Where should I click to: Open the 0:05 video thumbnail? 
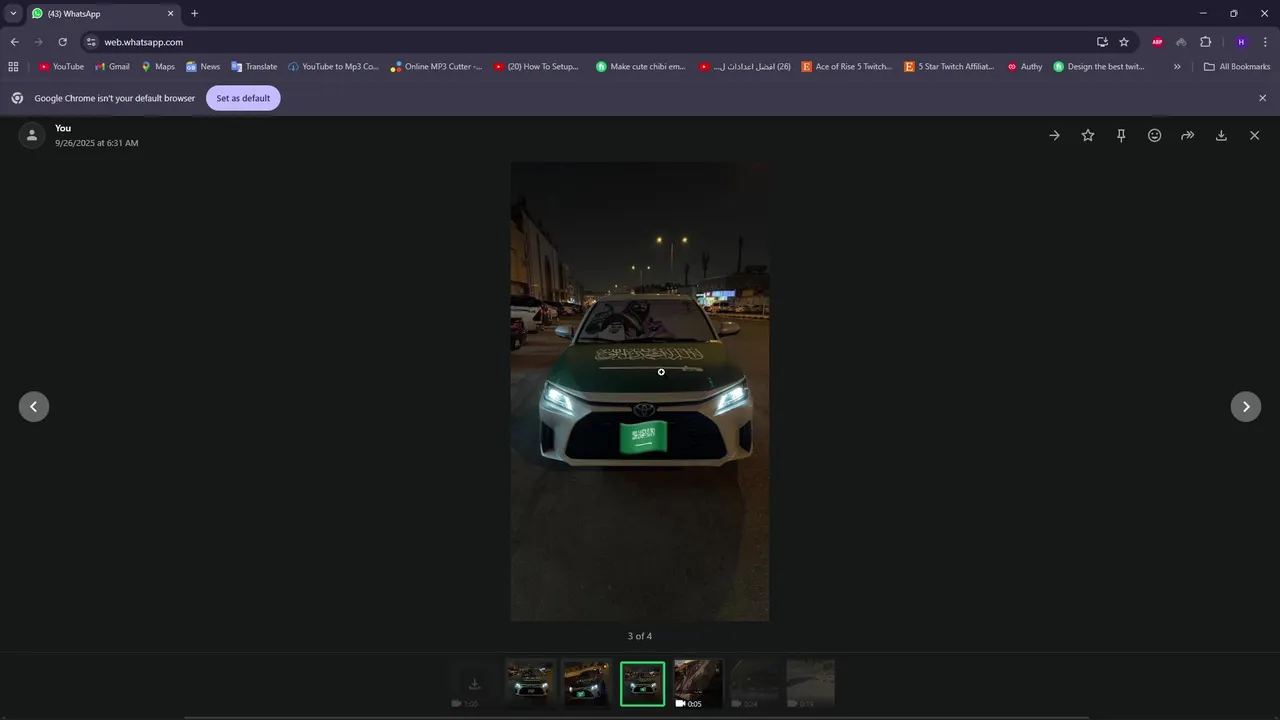[x=698, y=684]
